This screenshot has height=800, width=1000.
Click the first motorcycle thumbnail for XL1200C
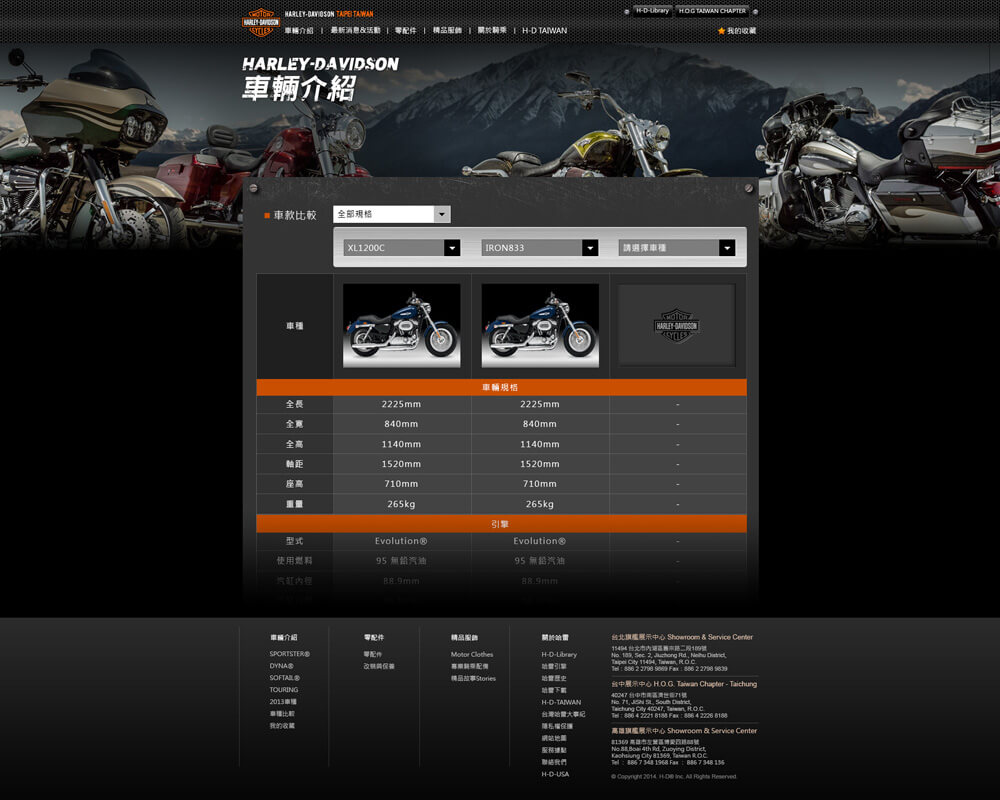[401, 326]
